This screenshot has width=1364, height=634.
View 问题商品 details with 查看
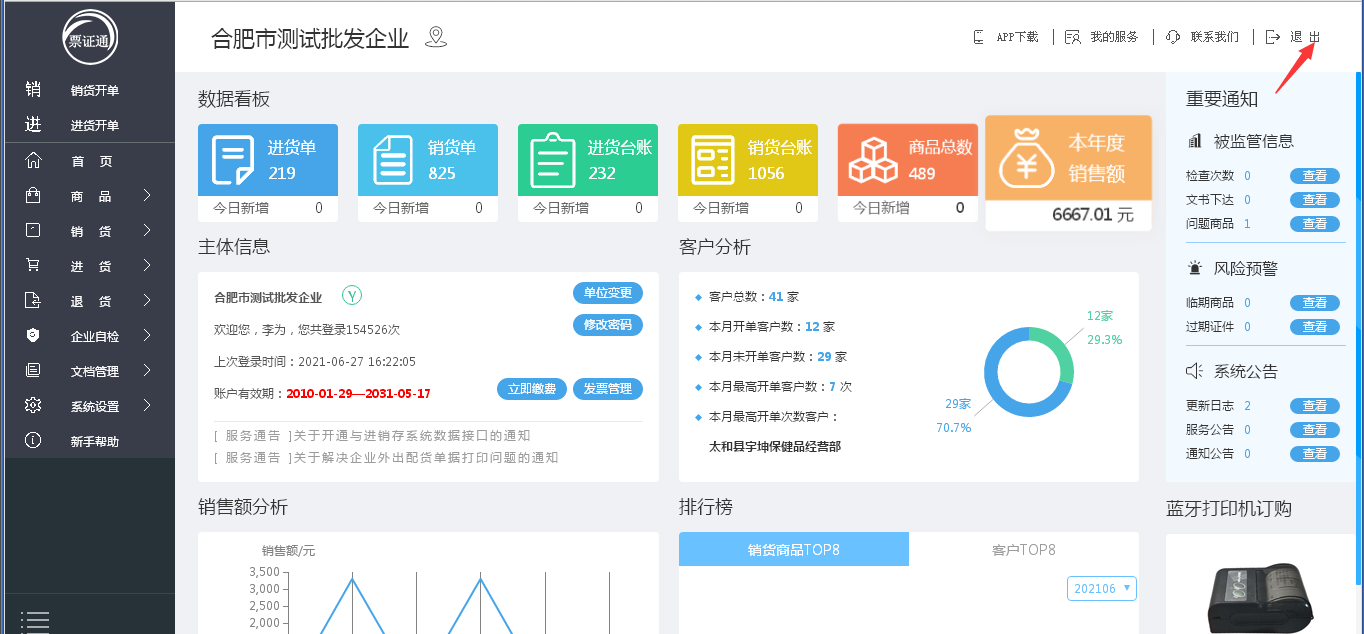point(1315,224)
